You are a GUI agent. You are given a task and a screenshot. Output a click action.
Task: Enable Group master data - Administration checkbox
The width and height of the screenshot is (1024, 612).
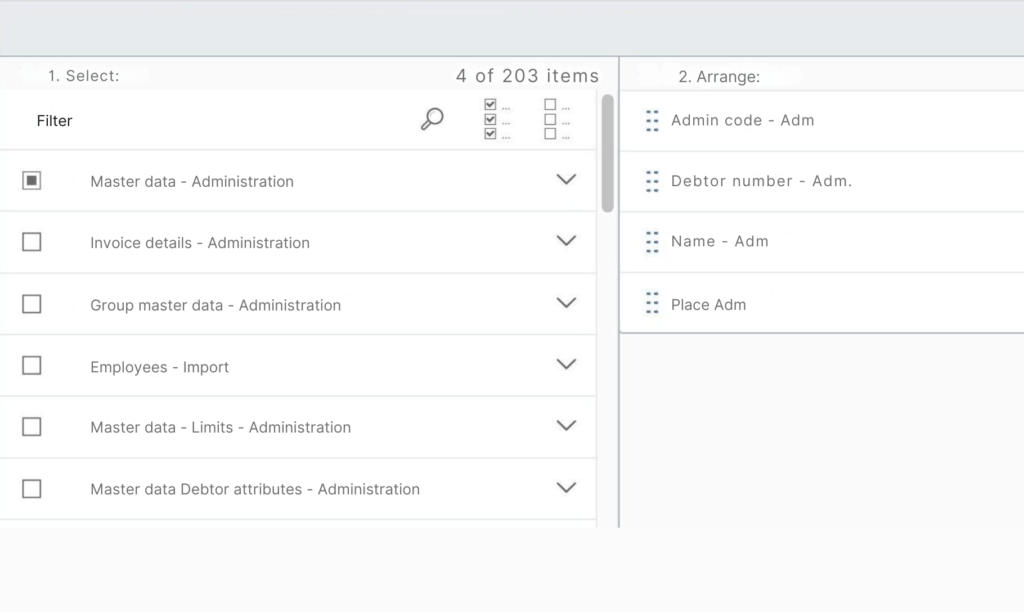(32, 304)
